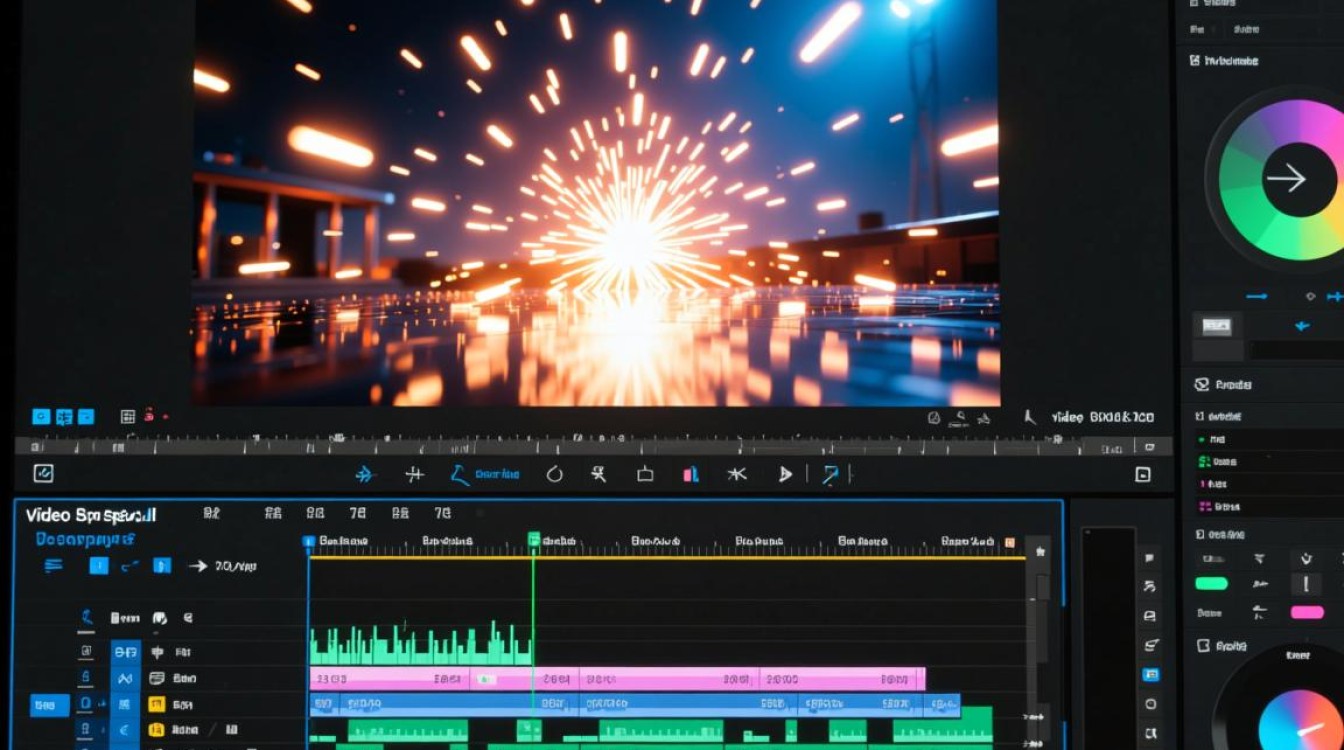Click the green playhead marker on the timeline ruler
1344x750 pixels.
(x=534, y=540)
